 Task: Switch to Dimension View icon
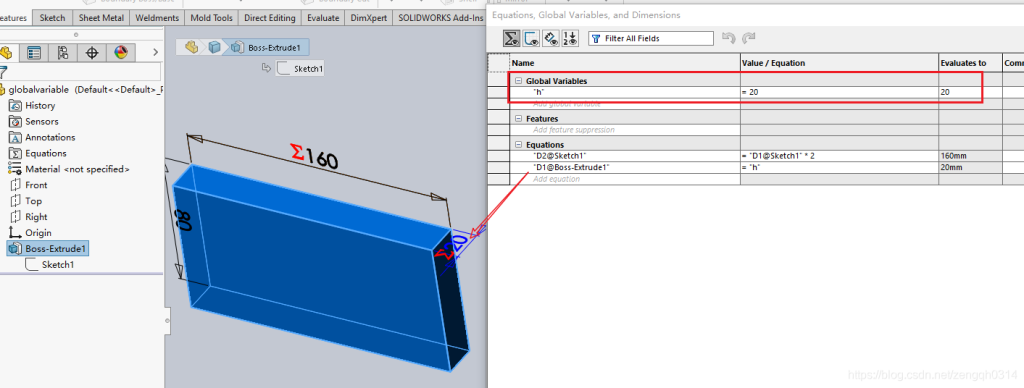[x=551, y=39]
